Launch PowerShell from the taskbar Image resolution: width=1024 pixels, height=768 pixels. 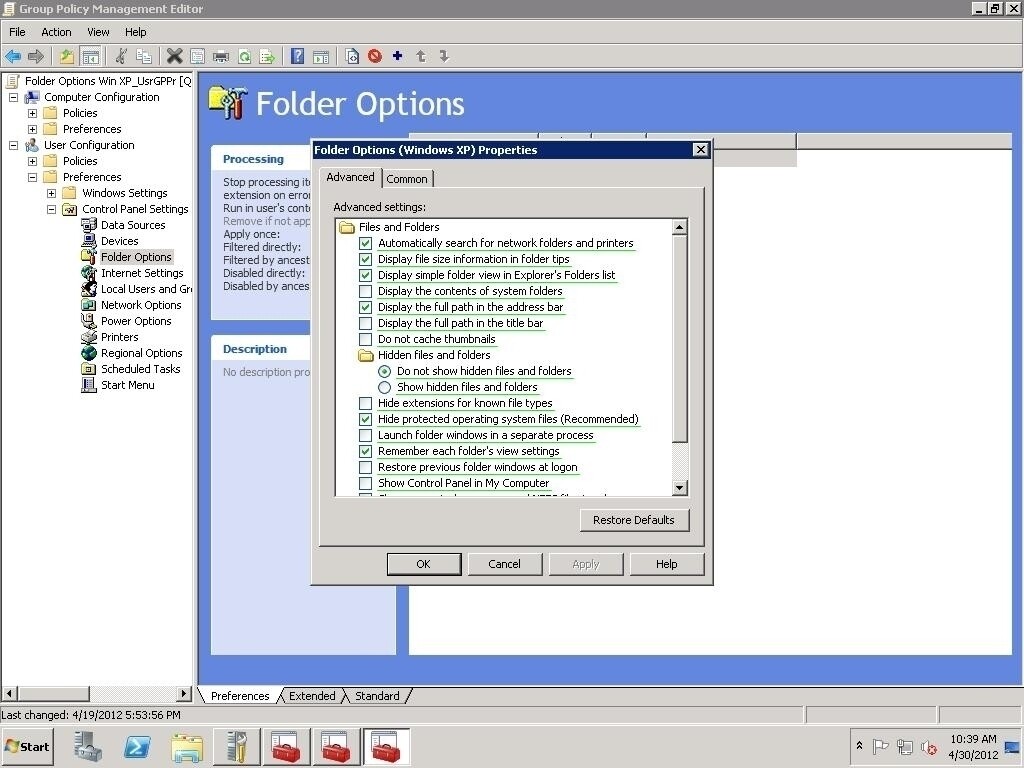point(137,747)
